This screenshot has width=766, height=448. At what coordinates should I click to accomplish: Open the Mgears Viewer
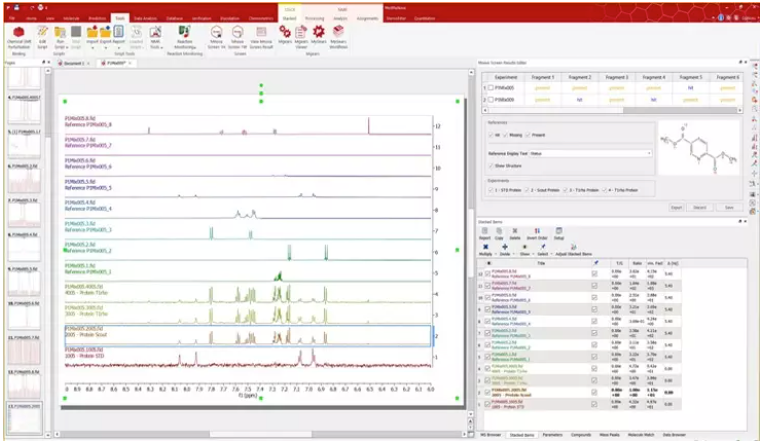pos(301,37)
